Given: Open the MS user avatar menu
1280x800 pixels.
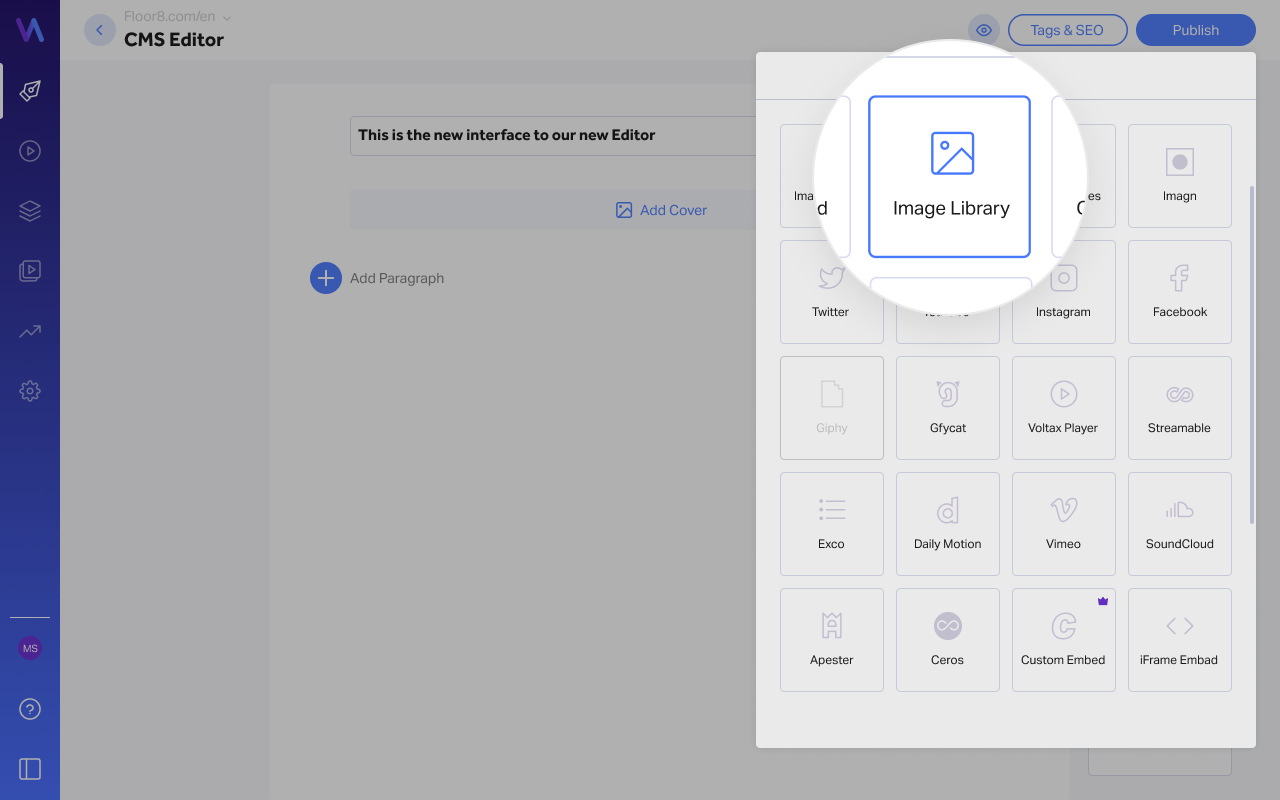Looking at the screenshot, I should click(30, 648).
